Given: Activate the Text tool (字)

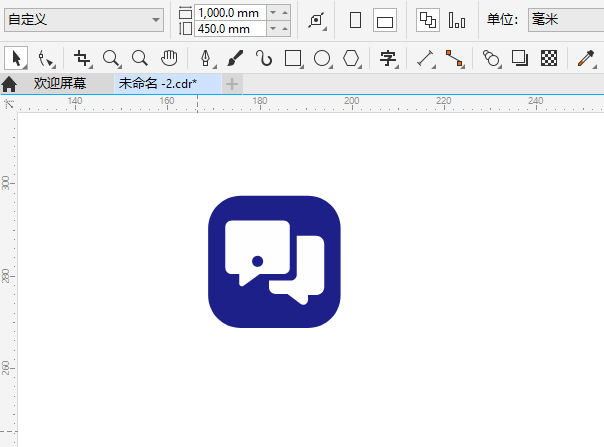Looking at the screenshot, I should click(x=388, y=58).
